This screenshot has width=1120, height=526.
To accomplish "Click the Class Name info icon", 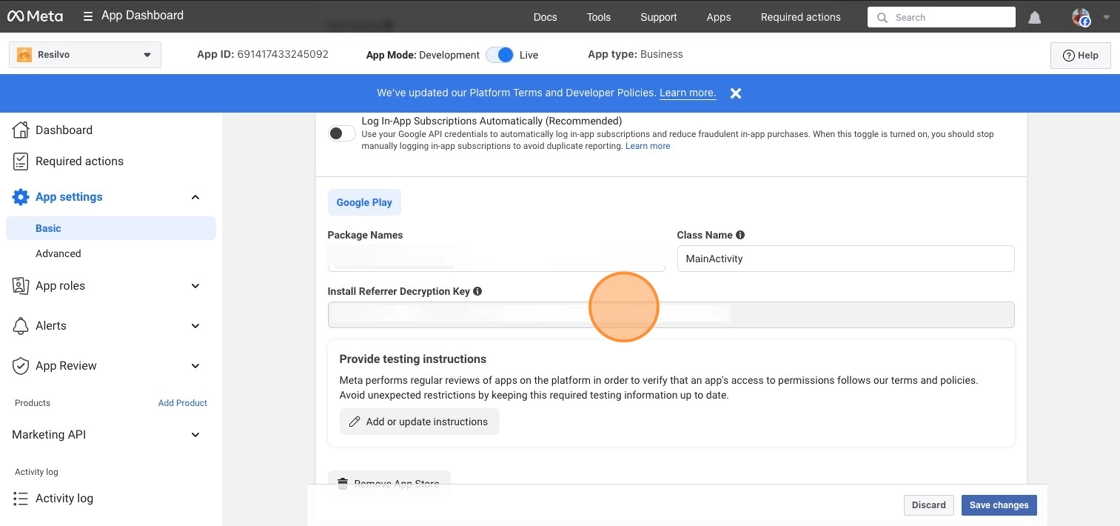I will (x=740, y=235).
